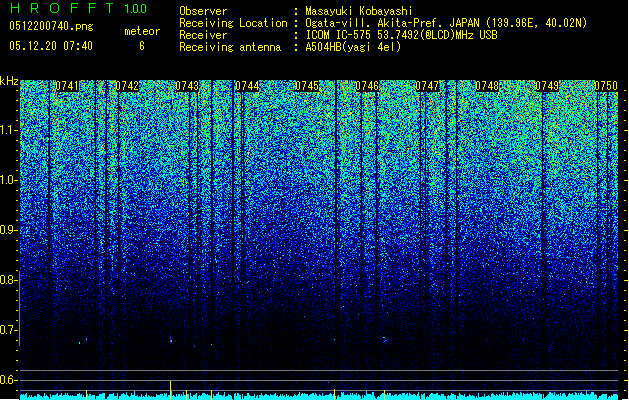Image resolution: width=629 pixels, height=400 pixels.
Task: Click the 0747 time marker
Action: [x=427, y=86]
